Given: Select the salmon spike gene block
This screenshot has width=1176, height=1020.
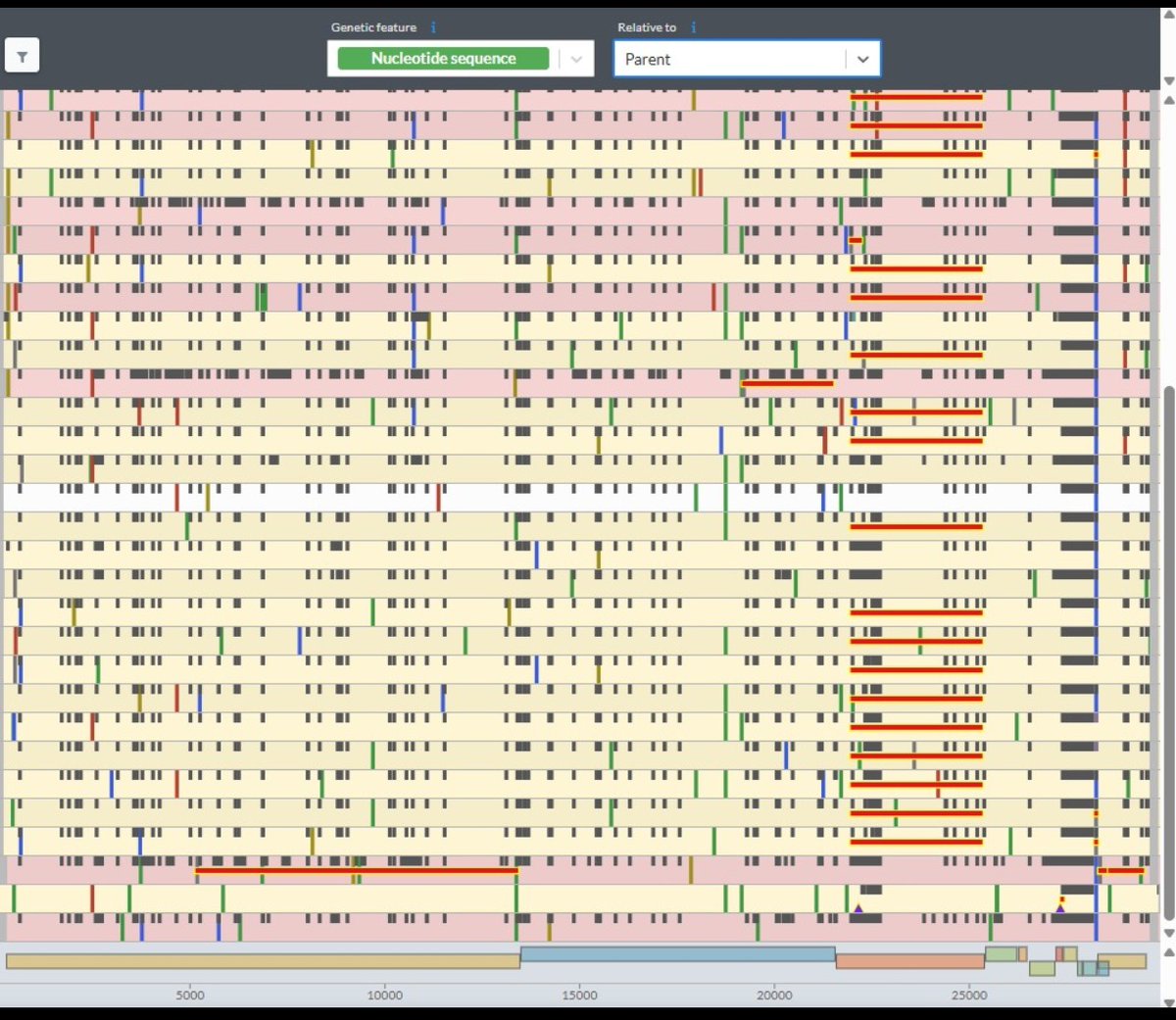Looking at the screenshot, I should click(909, 961).
